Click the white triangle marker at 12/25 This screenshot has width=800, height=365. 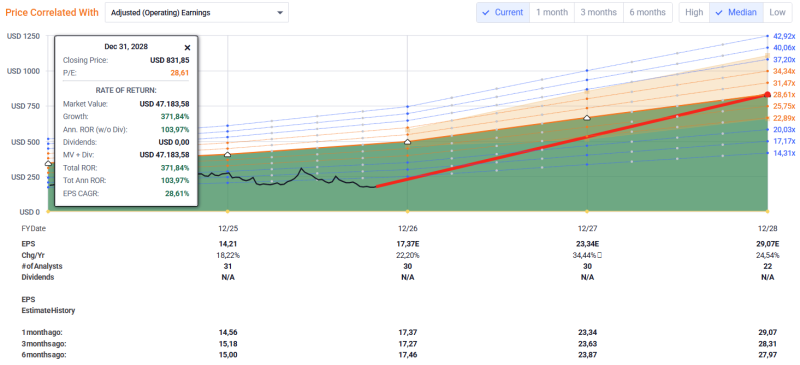pyautogui.click(x=228, y=154)
